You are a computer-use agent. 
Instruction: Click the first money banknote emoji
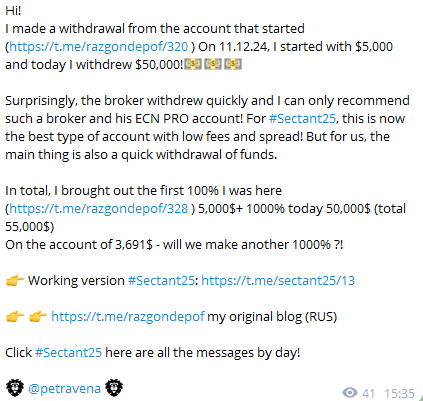coord(193,64)
